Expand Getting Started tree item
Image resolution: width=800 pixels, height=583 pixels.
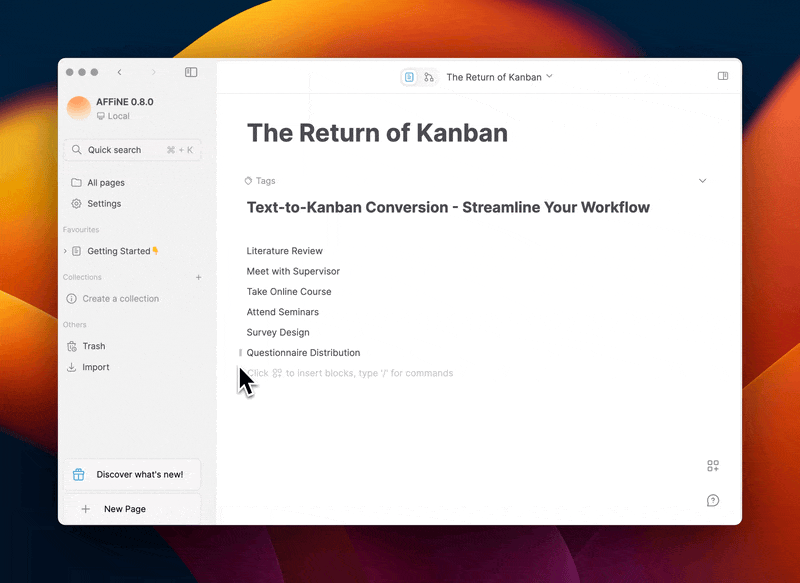(x=65, y=251)
